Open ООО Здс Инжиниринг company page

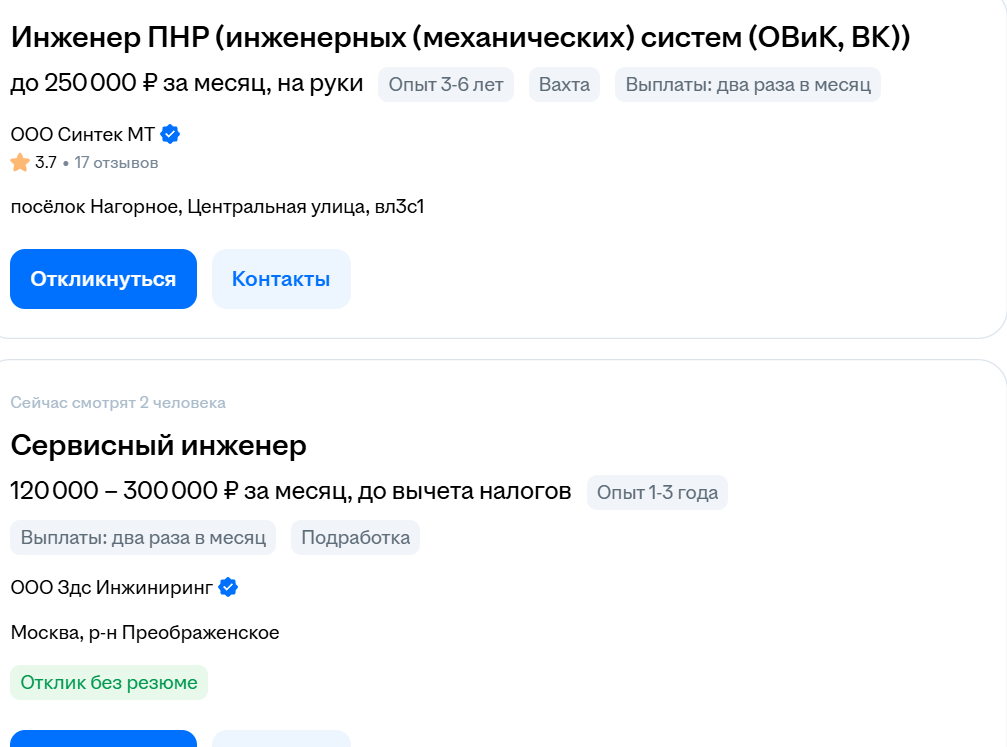click(112, 587)
